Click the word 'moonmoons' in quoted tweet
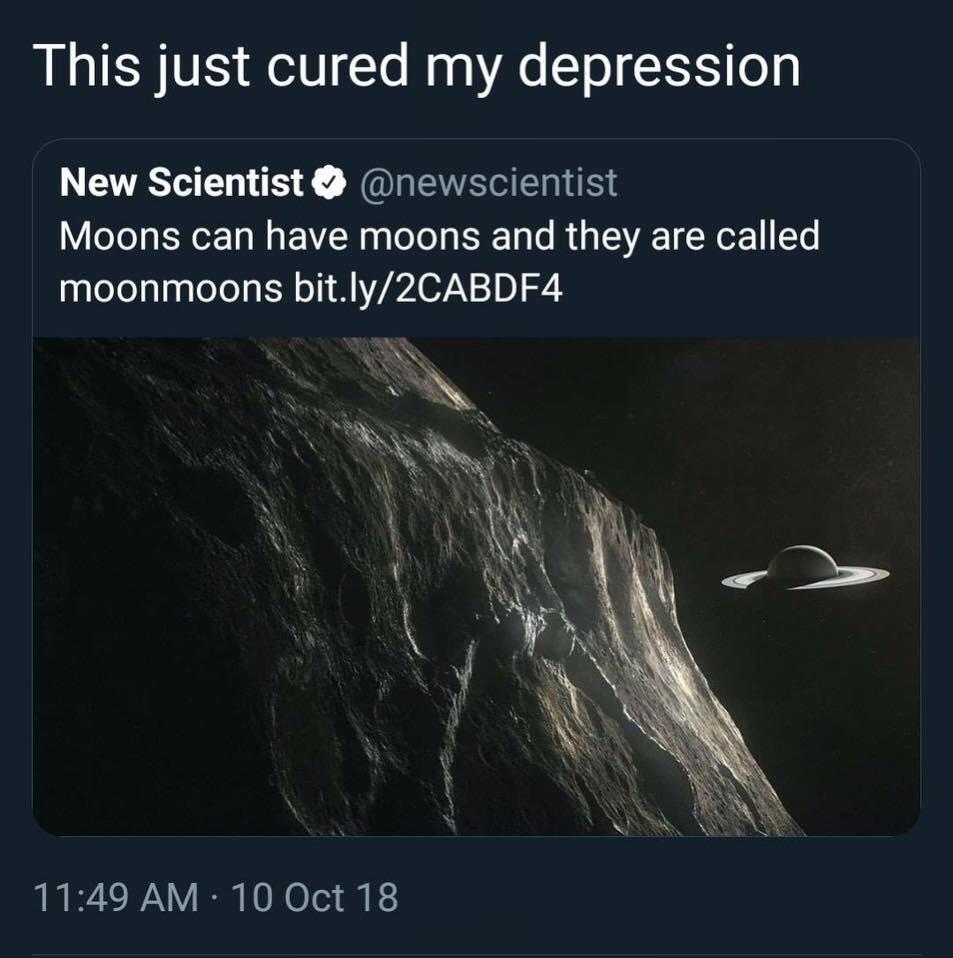Viewport: 953px width, 958px height. point(170,288)
